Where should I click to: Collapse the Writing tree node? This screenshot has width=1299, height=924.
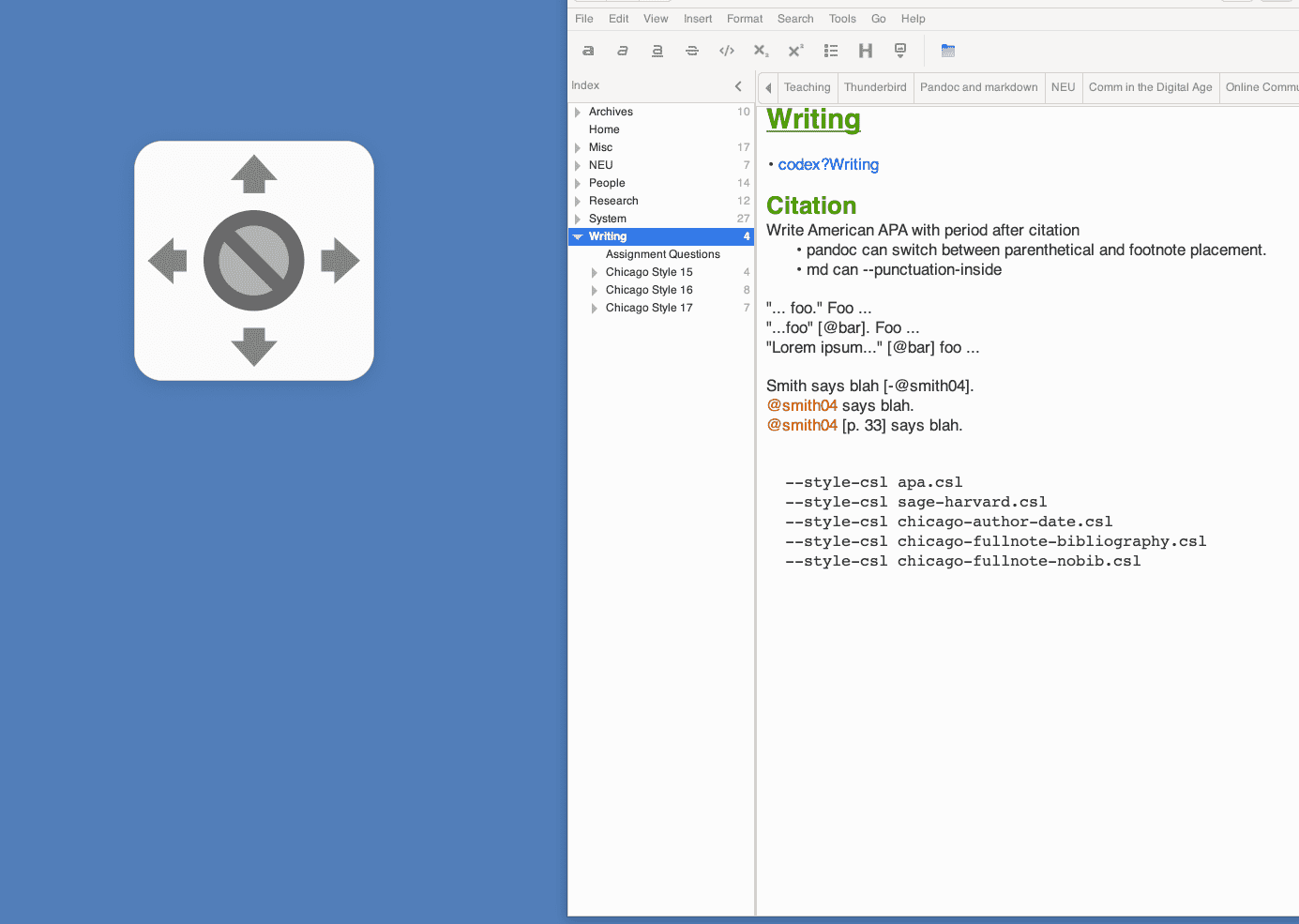578,237
